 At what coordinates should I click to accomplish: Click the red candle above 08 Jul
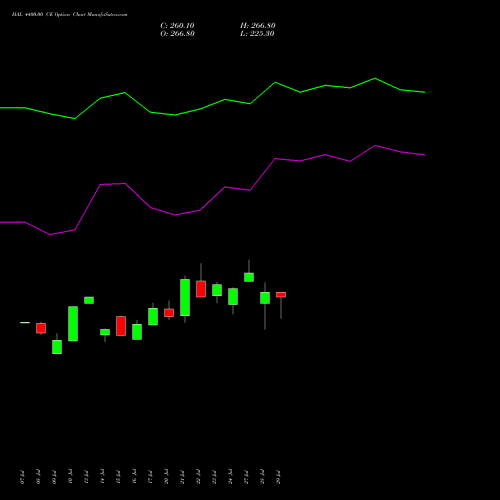click(41, 328)
